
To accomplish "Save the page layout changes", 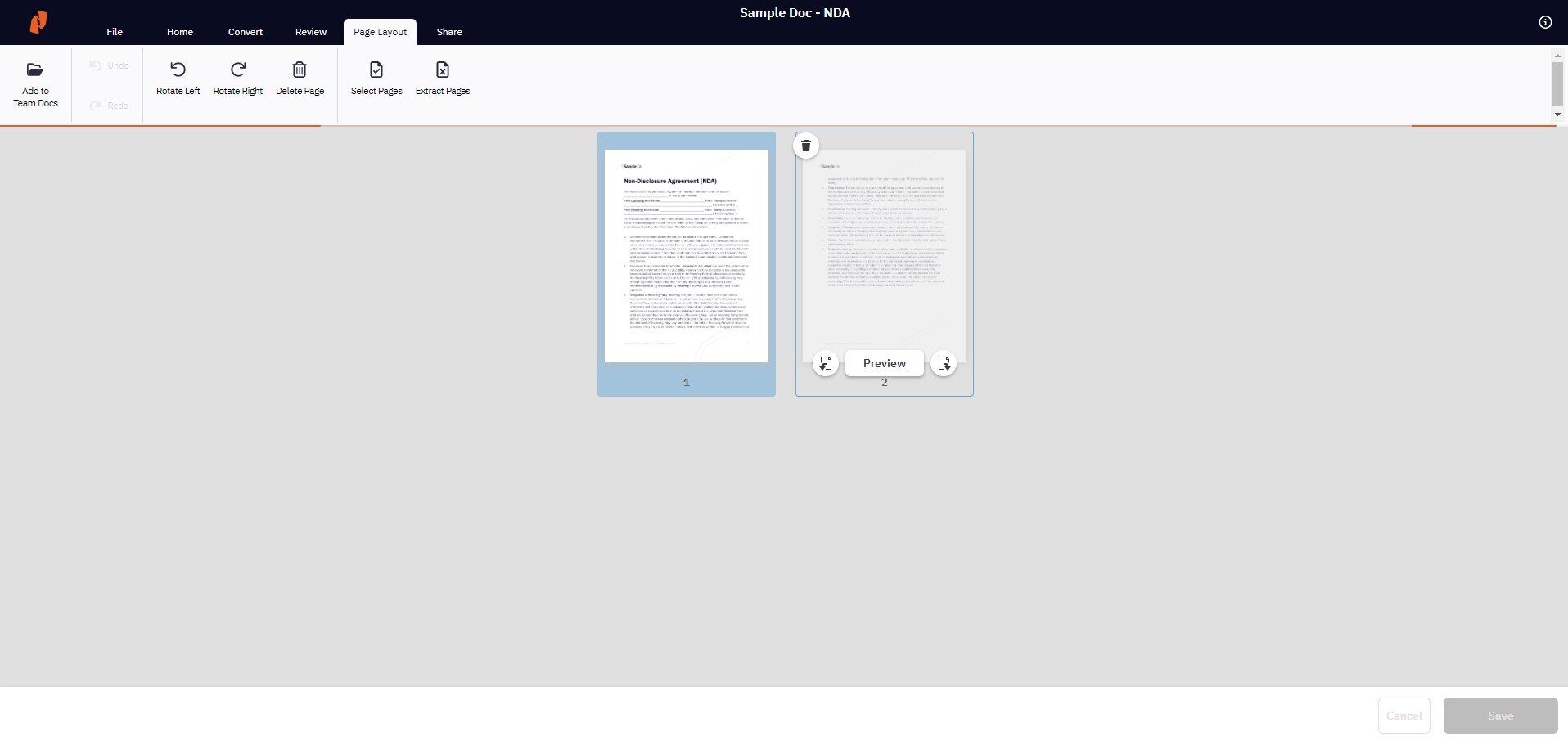I will [x=1500, y=715].
